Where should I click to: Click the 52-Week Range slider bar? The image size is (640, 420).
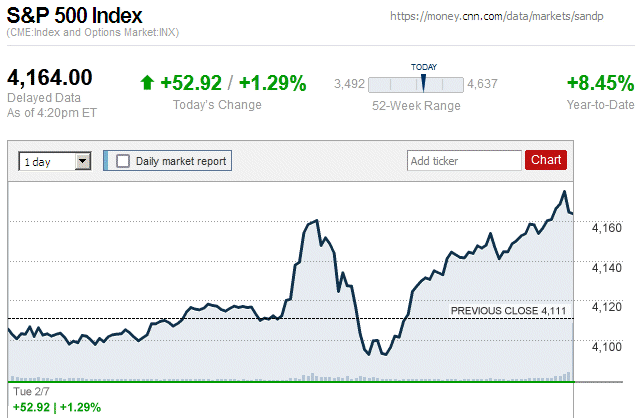(x=416, y=85)
